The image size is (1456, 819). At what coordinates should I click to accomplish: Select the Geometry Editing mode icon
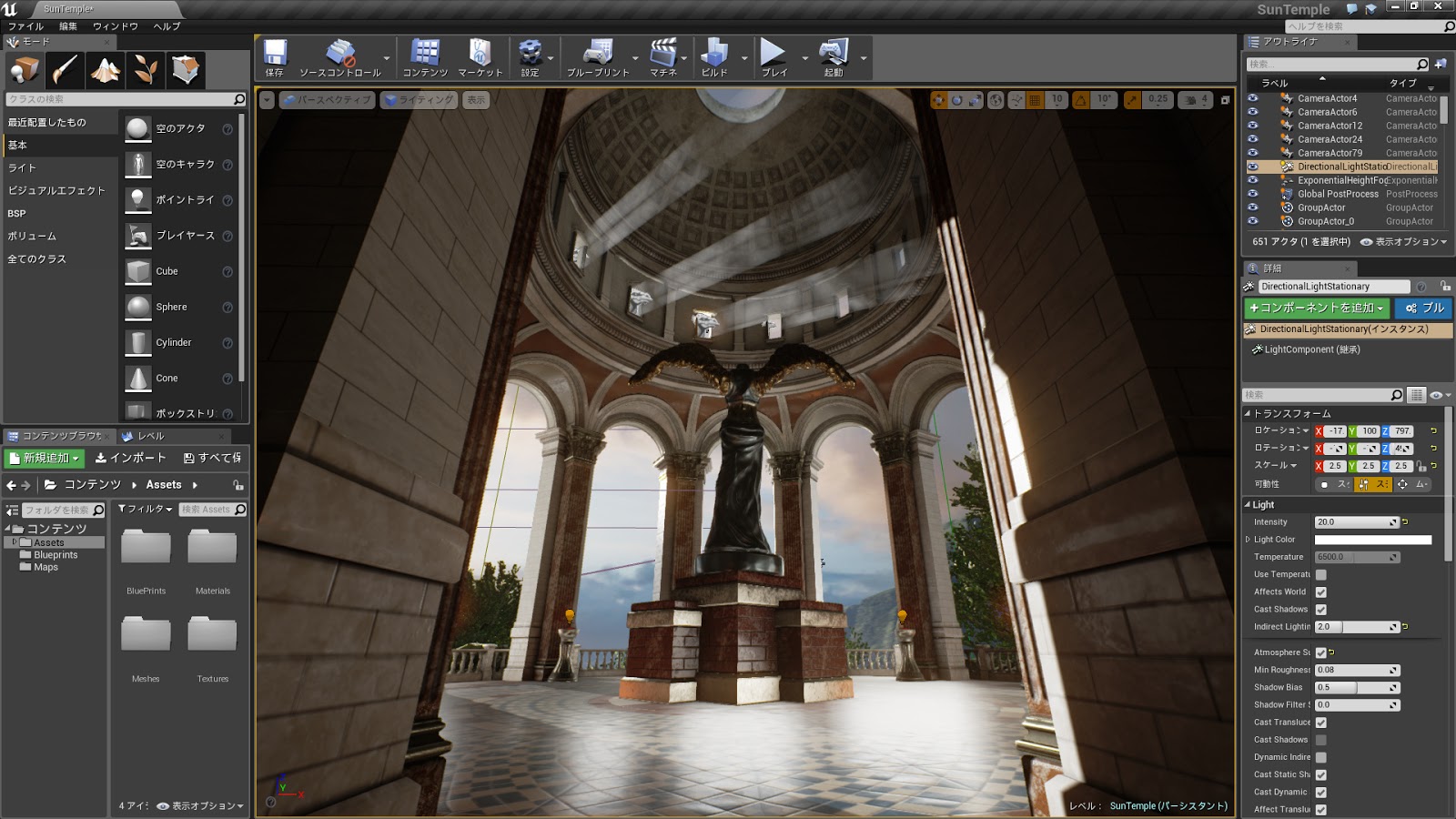pyautogui.click(x=185, y=70)
